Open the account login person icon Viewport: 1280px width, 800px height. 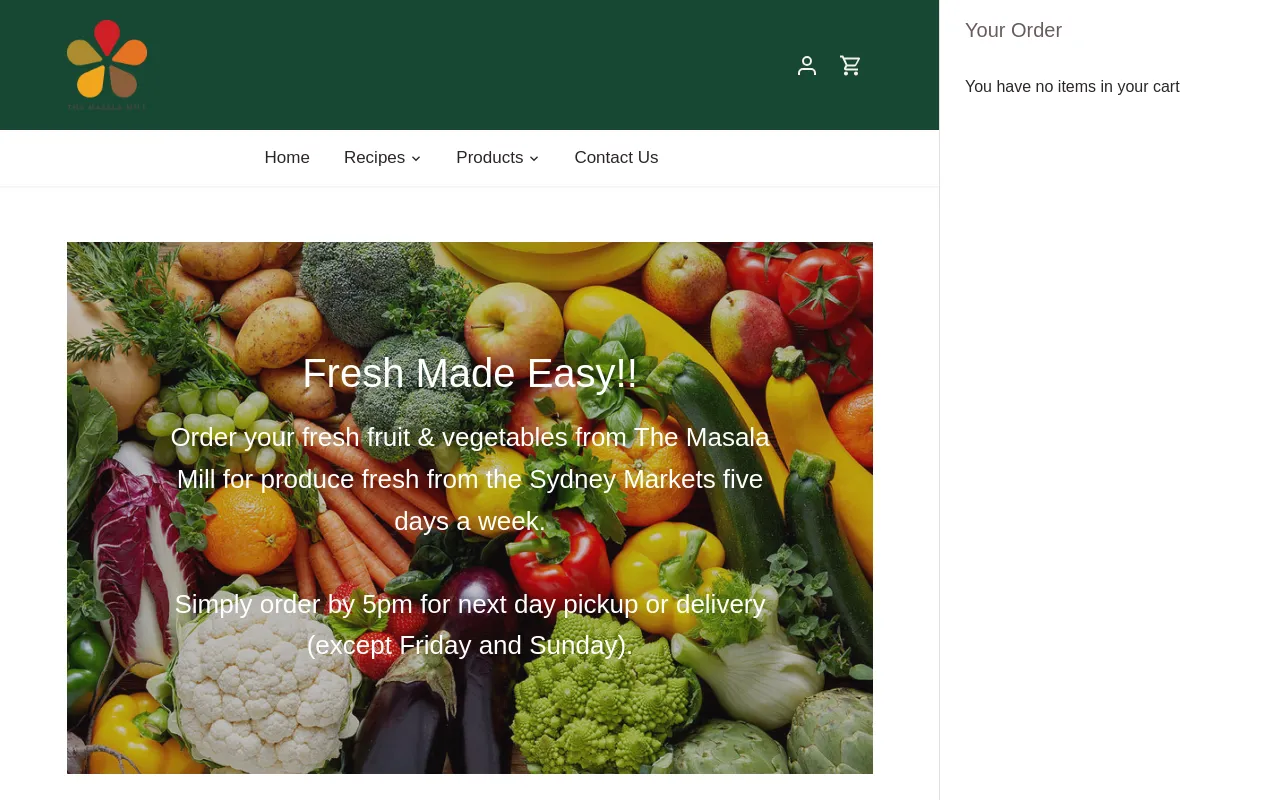point(807,65)
